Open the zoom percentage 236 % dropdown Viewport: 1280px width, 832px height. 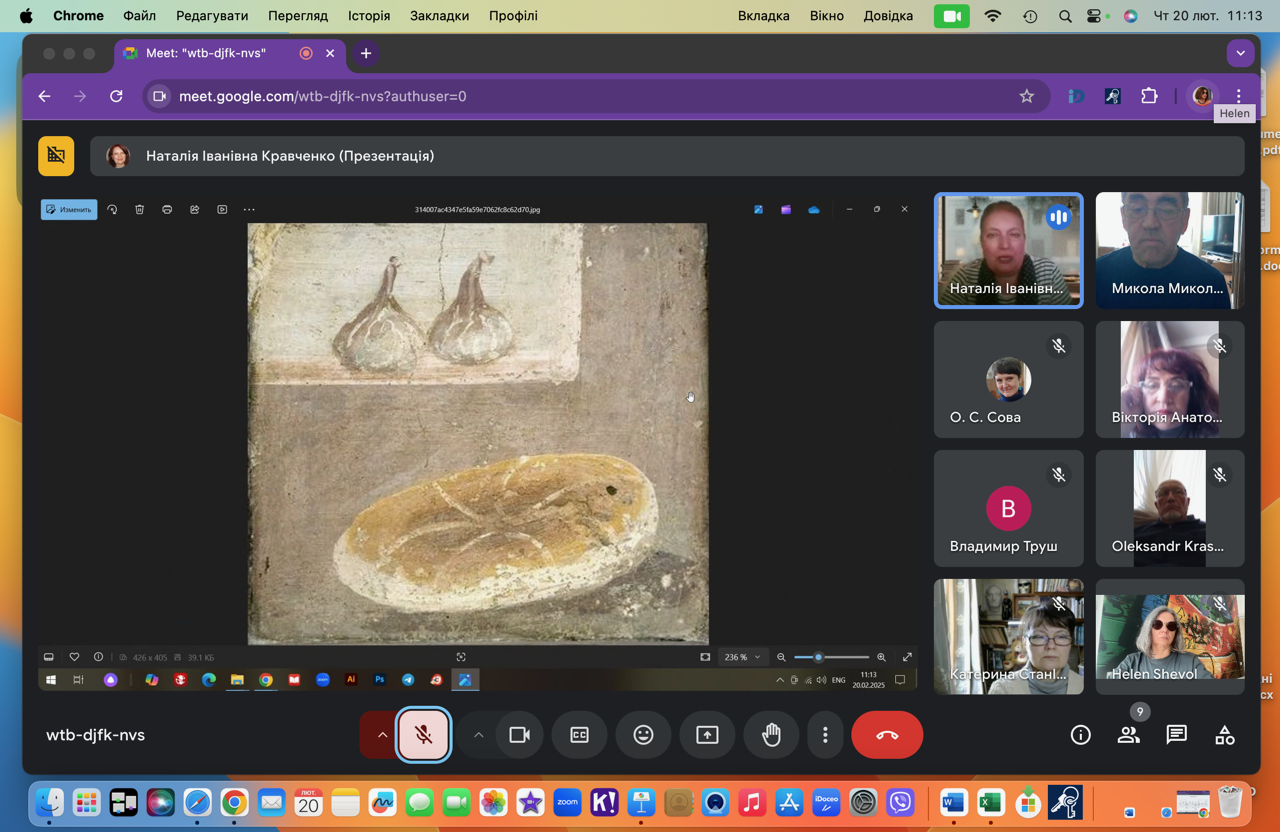point(742,657)
